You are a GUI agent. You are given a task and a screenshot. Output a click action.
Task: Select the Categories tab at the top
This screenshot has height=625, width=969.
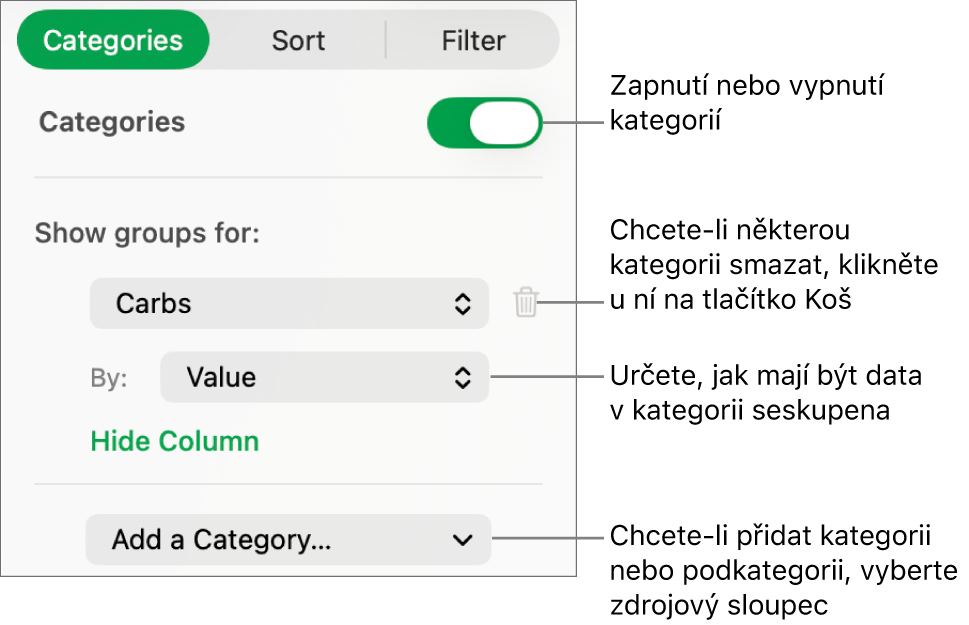pos(112,40)
